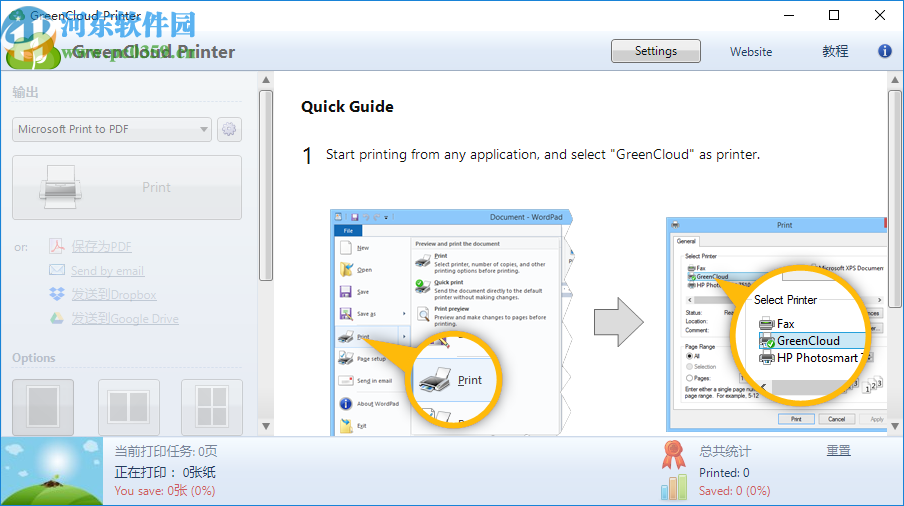Click 重置 reset statistics link
904x506 pixels.
pos(838,451)
